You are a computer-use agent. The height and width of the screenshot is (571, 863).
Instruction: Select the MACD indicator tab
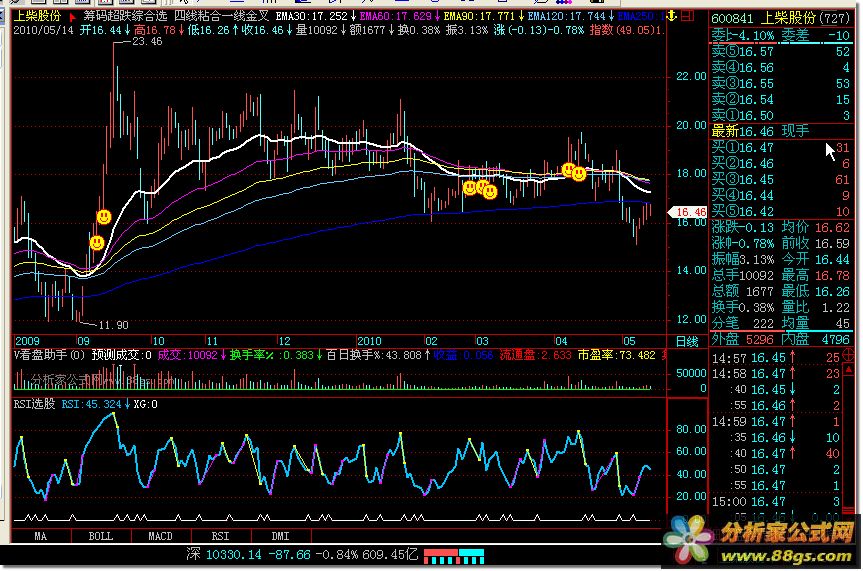point(160,537)
